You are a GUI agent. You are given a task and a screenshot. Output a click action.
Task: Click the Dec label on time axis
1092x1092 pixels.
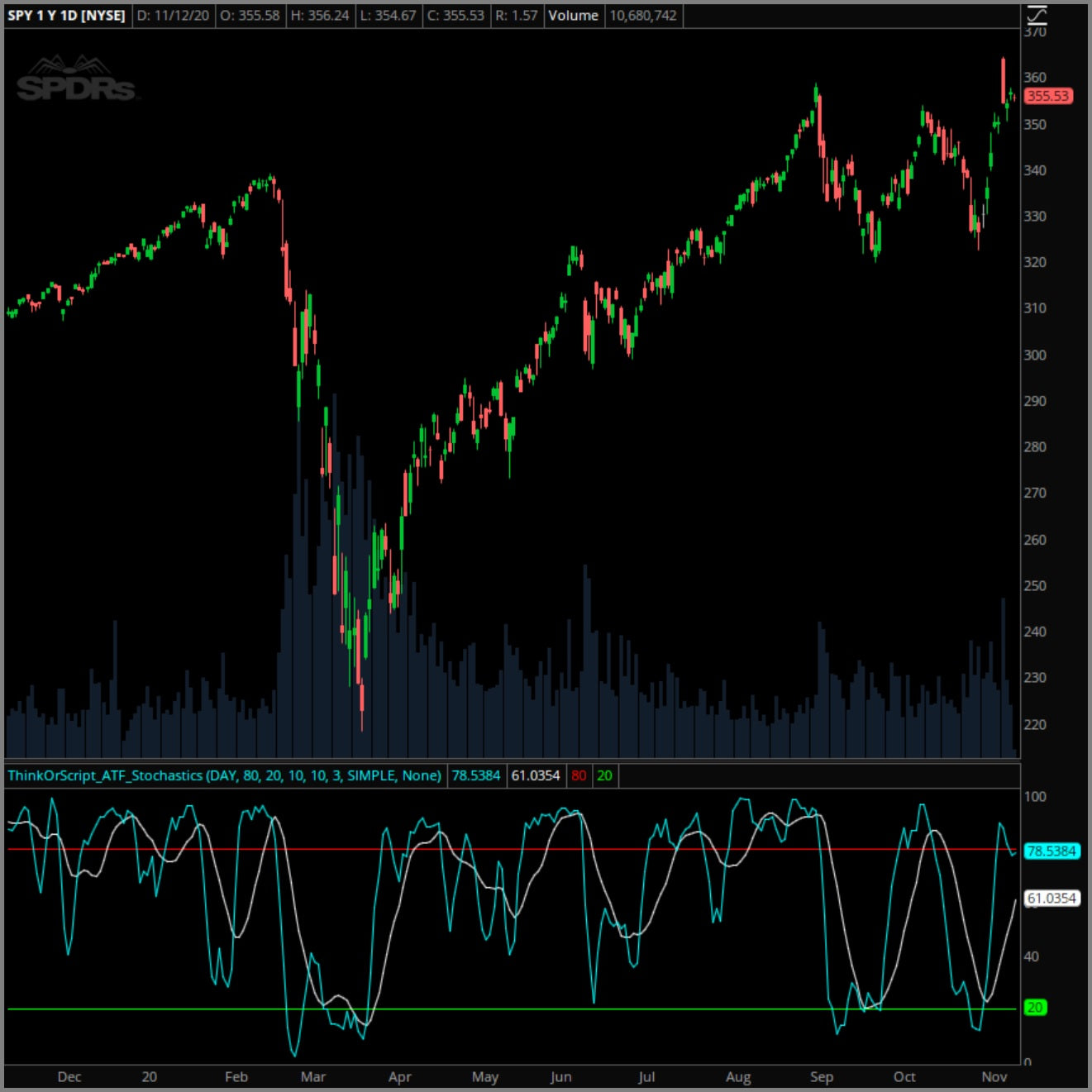69,1076
